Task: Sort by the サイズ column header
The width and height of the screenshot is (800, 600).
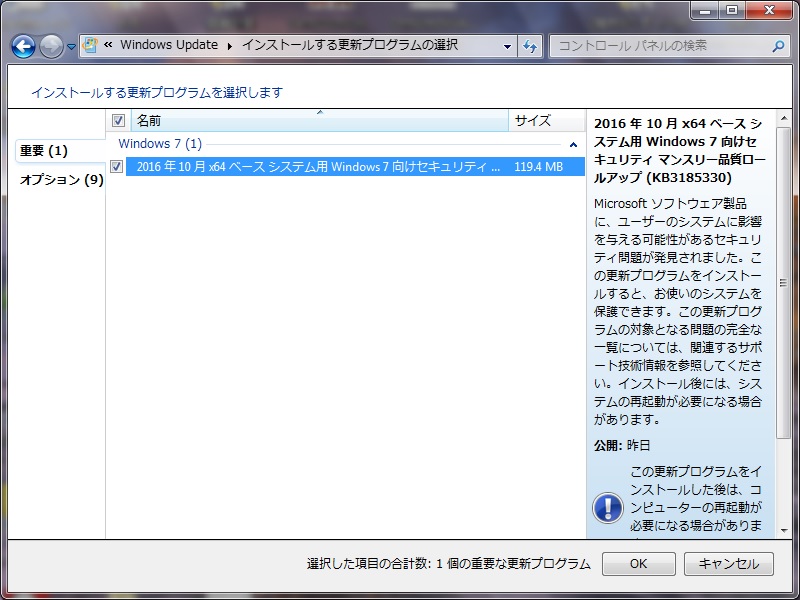Action: (x=546, y=120)
